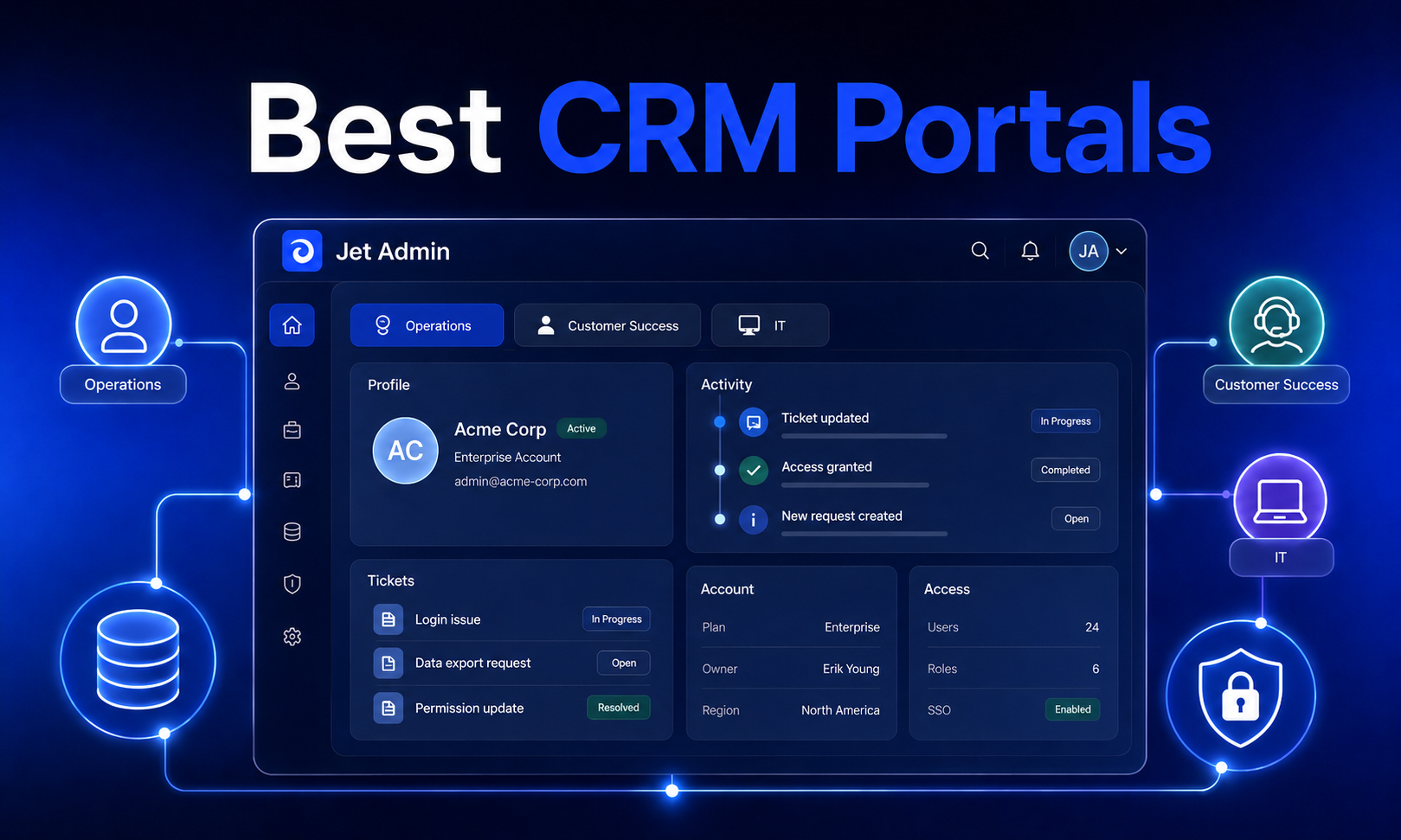This screenshot has width=1401, height=840.
Task: Click the JA user avatar
Action: tap(1089, 251)
